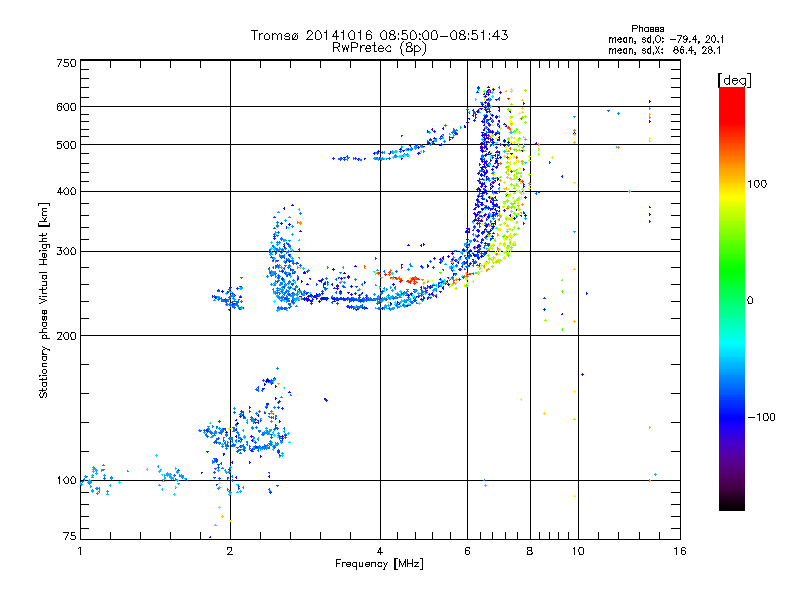Click the y-axis tick label '200'
Screen dimensions: 800x600
(66, 336)
